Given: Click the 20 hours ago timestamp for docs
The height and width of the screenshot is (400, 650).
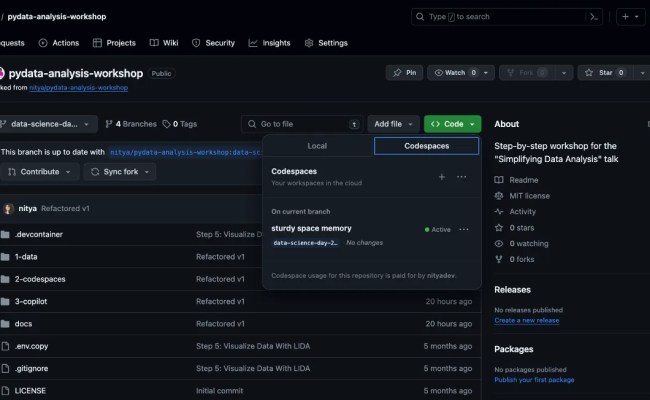Looking at the screenshot, I should [x=449, y=324].
